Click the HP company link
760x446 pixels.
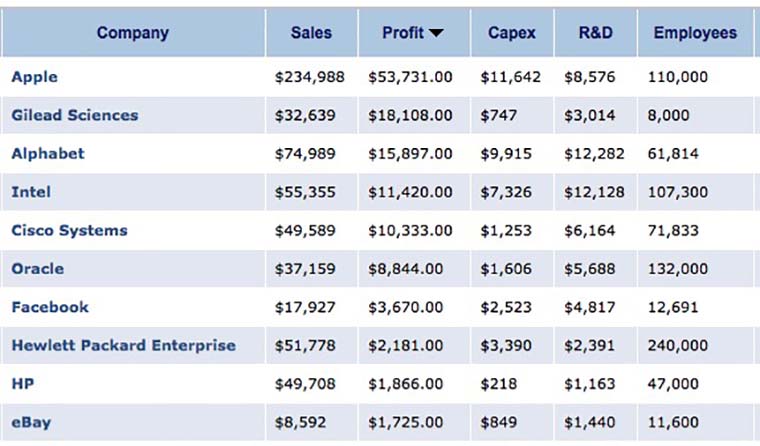[23, 383]
